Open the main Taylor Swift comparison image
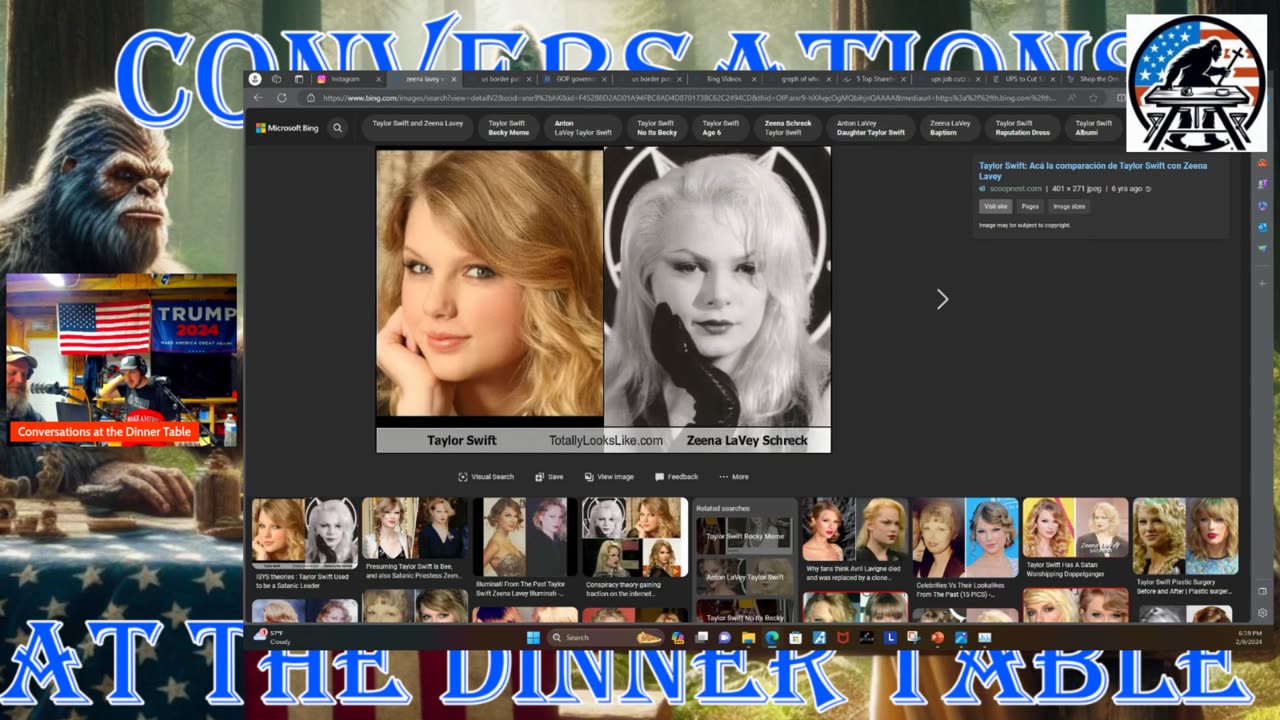The height and width of the screenshot is (720, 1280). tap(603, 300)
